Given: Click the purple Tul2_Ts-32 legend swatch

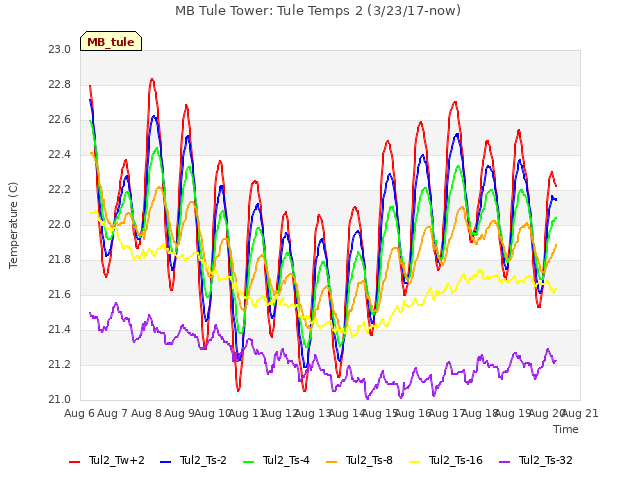Looking at the screenshot, I should click(505, 462).
